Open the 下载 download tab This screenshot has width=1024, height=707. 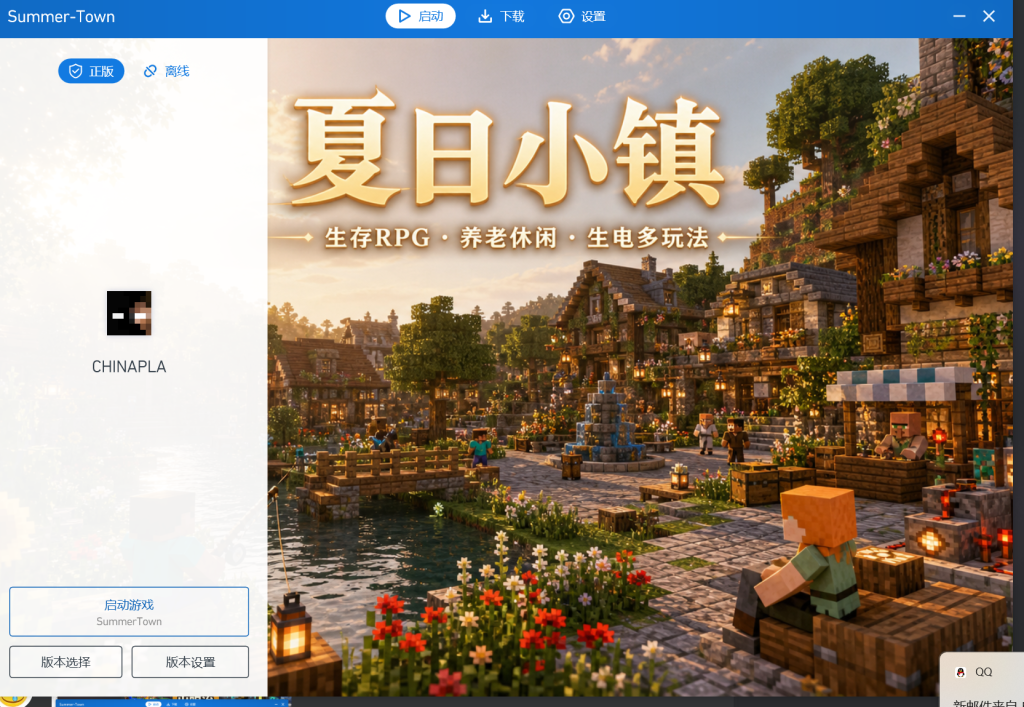click(501, 16)
